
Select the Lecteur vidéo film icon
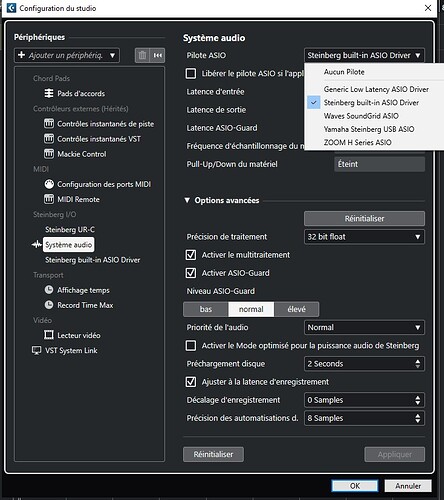(x=49, y=335)
